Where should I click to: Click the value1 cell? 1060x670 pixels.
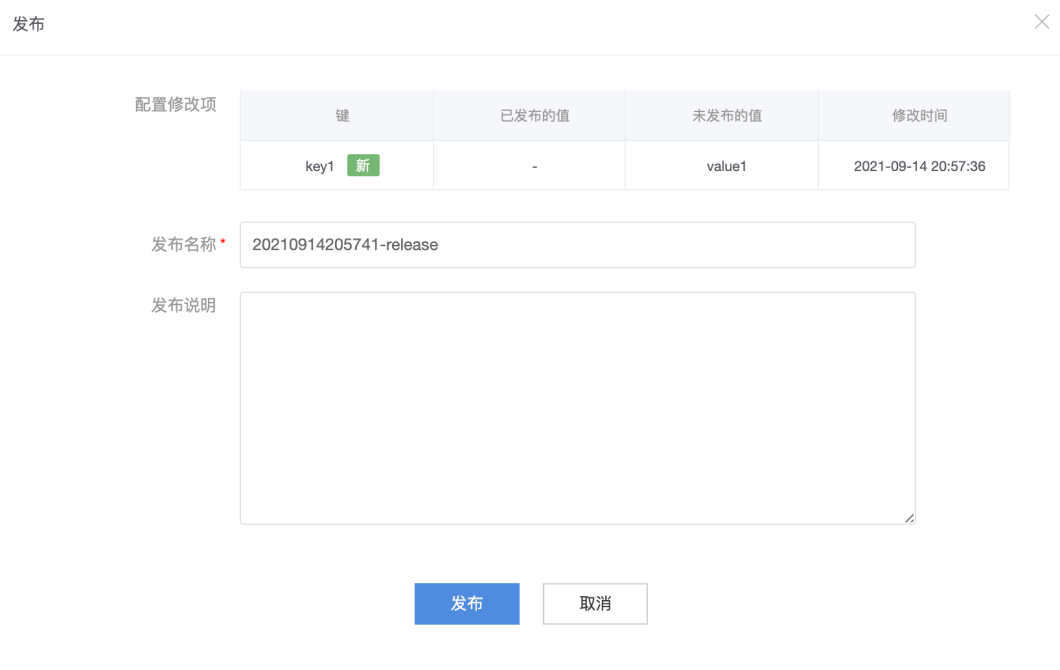tap(727, 167)
